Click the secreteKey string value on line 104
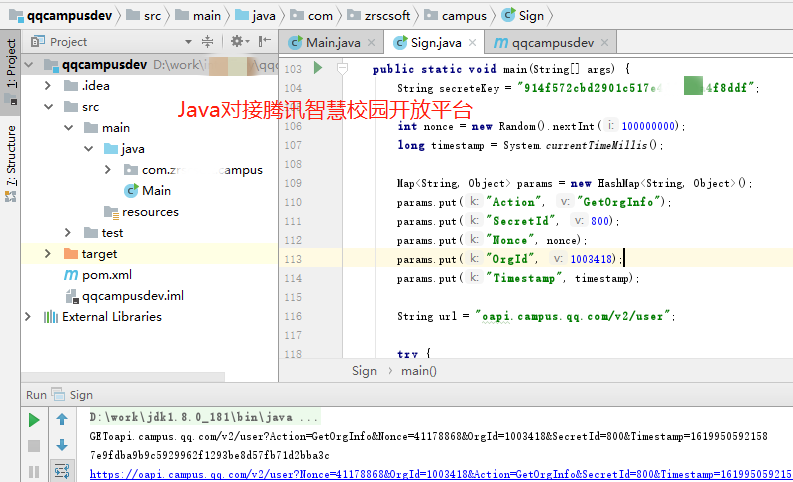This screenshot has width=793, height=482. pos(636,87)
